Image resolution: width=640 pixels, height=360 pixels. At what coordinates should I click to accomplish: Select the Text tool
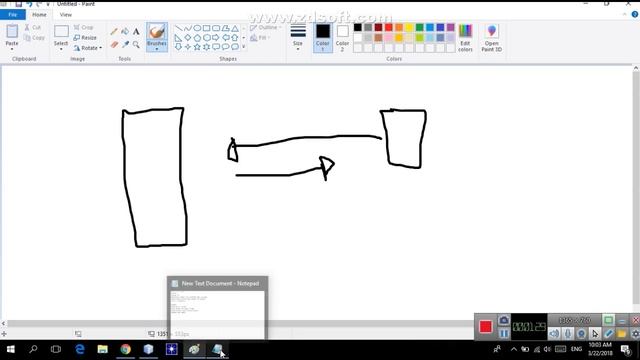(x=136, y=31)
